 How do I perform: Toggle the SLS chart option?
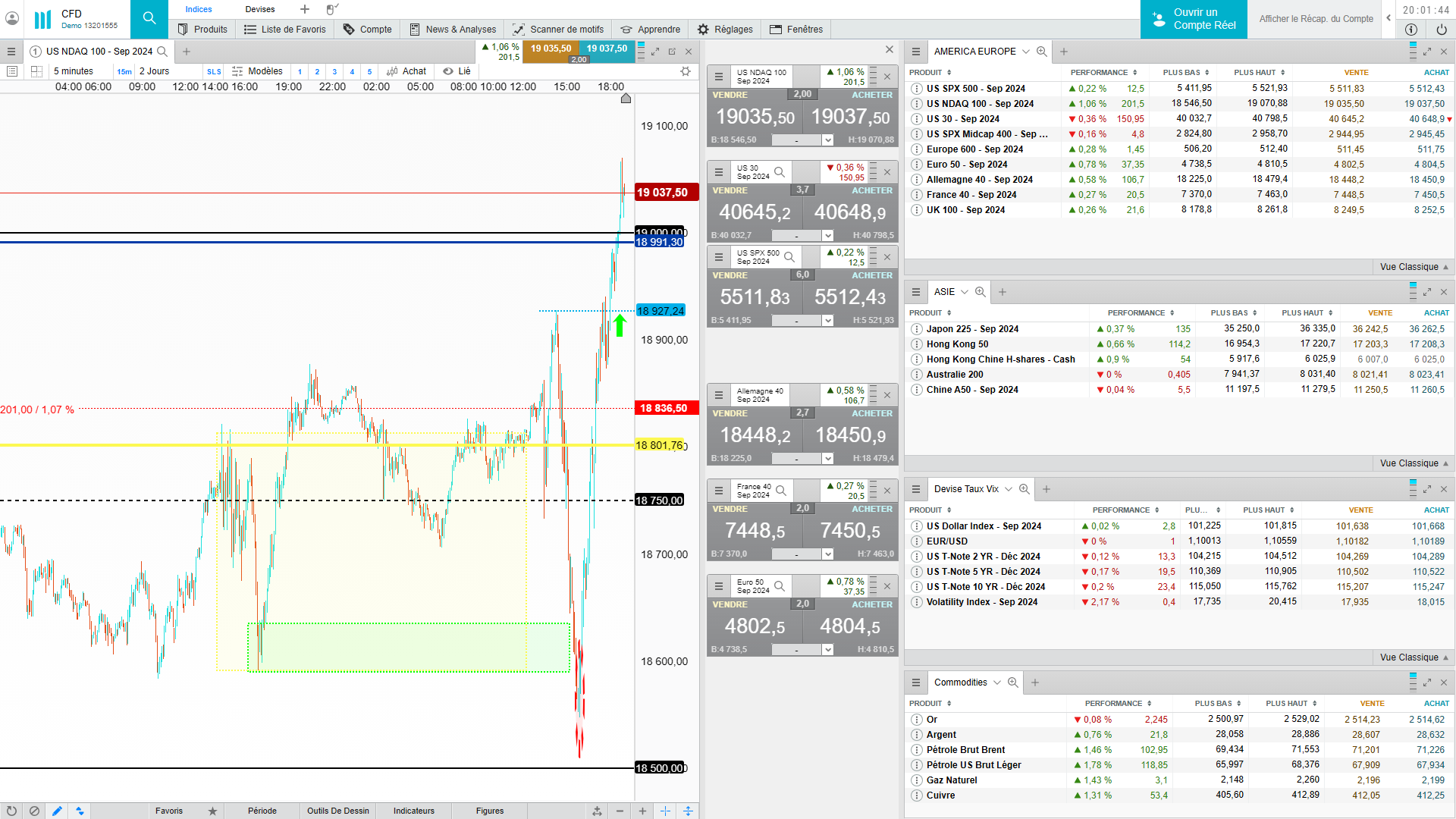(214, 71)
